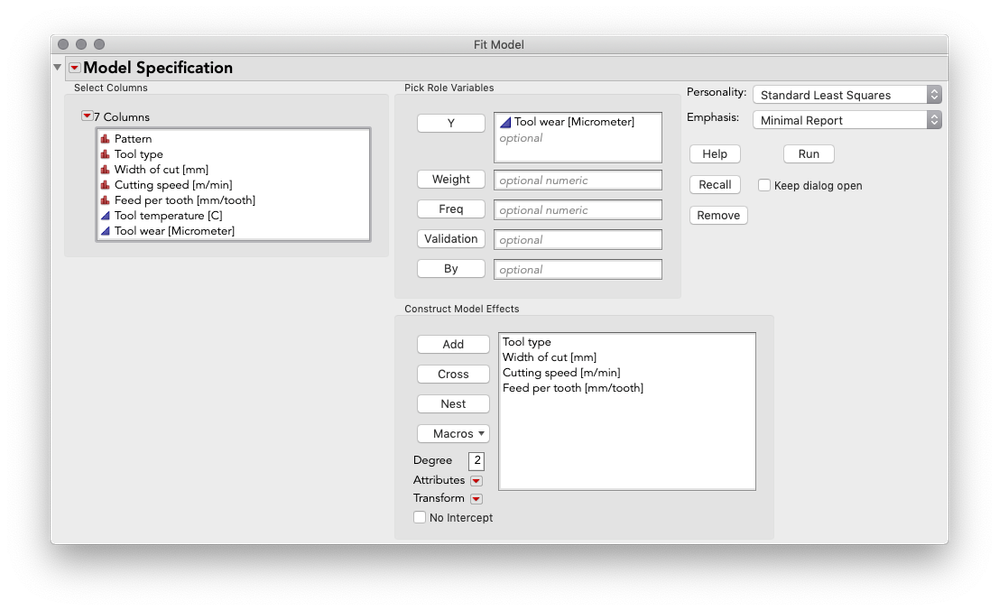This screenshot has height=611, width=999.
Task: Click the Tool temperature column's continuous icon
Action: pos(105,215)
